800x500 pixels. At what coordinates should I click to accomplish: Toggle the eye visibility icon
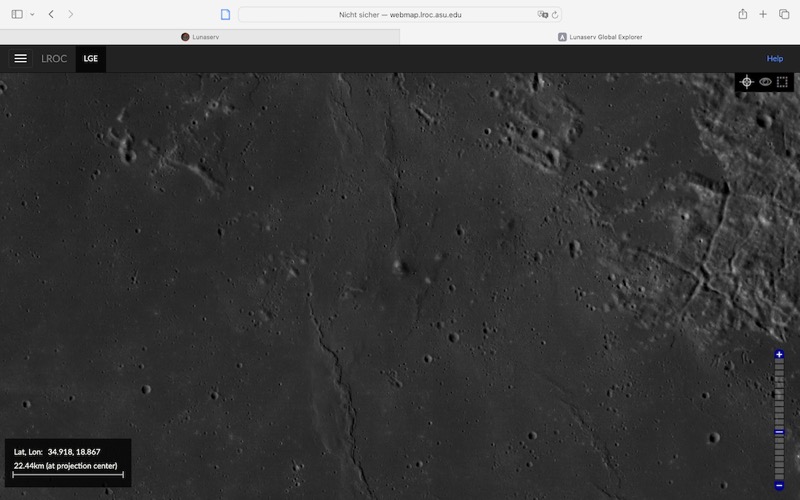(765, 82)
